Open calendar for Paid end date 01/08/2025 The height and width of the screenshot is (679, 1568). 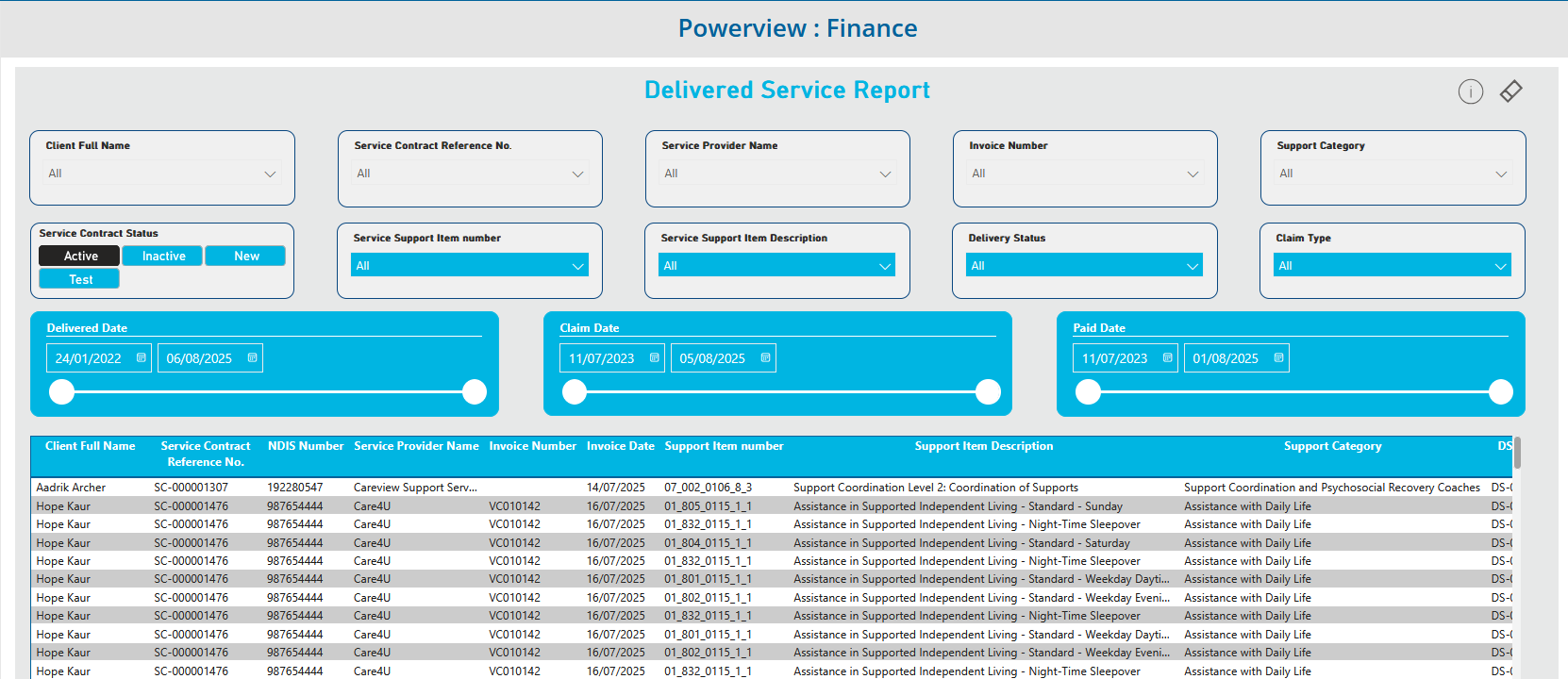click(x=1279, y=358)
